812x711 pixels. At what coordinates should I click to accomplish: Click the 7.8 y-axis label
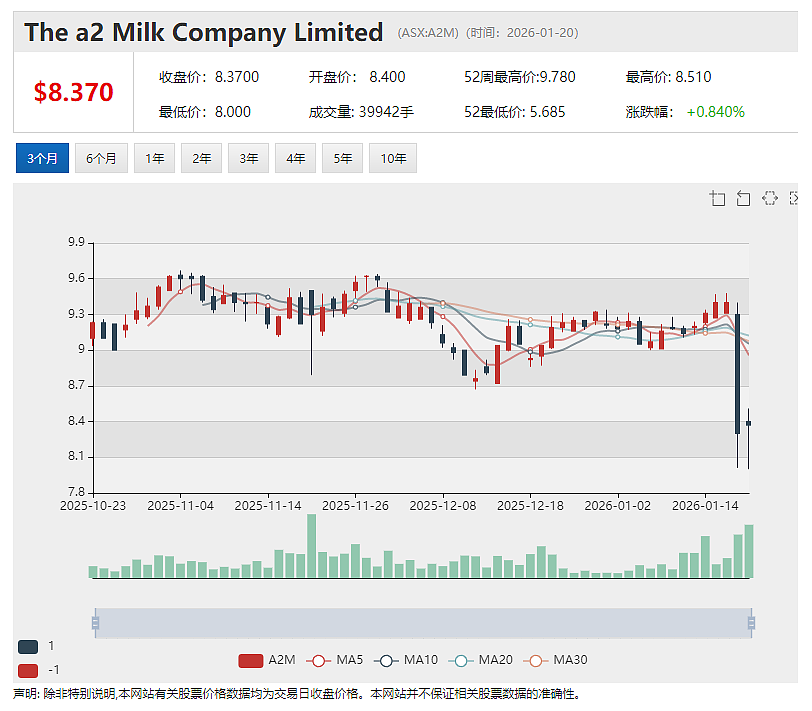tap(76, 492)
